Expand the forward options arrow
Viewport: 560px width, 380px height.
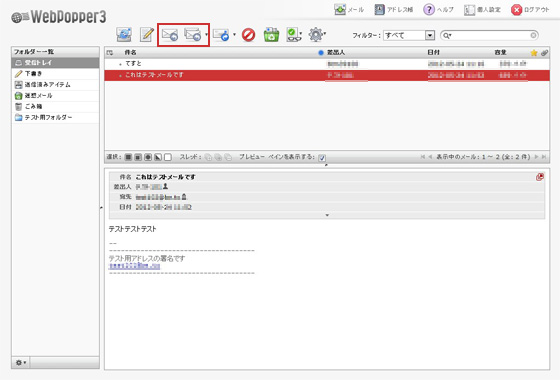click(x=234, y=35)
